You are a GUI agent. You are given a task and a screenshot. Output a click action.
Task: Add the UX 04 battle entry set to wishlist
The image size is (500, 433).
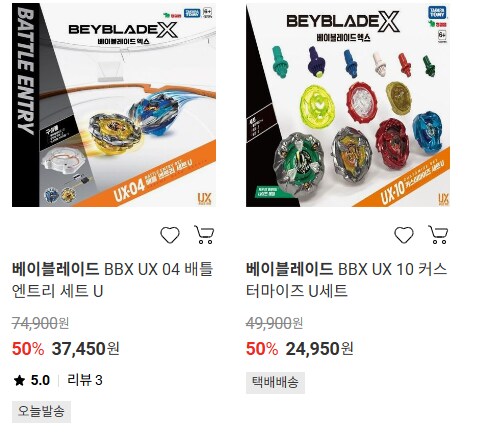(x=170, y=235)
